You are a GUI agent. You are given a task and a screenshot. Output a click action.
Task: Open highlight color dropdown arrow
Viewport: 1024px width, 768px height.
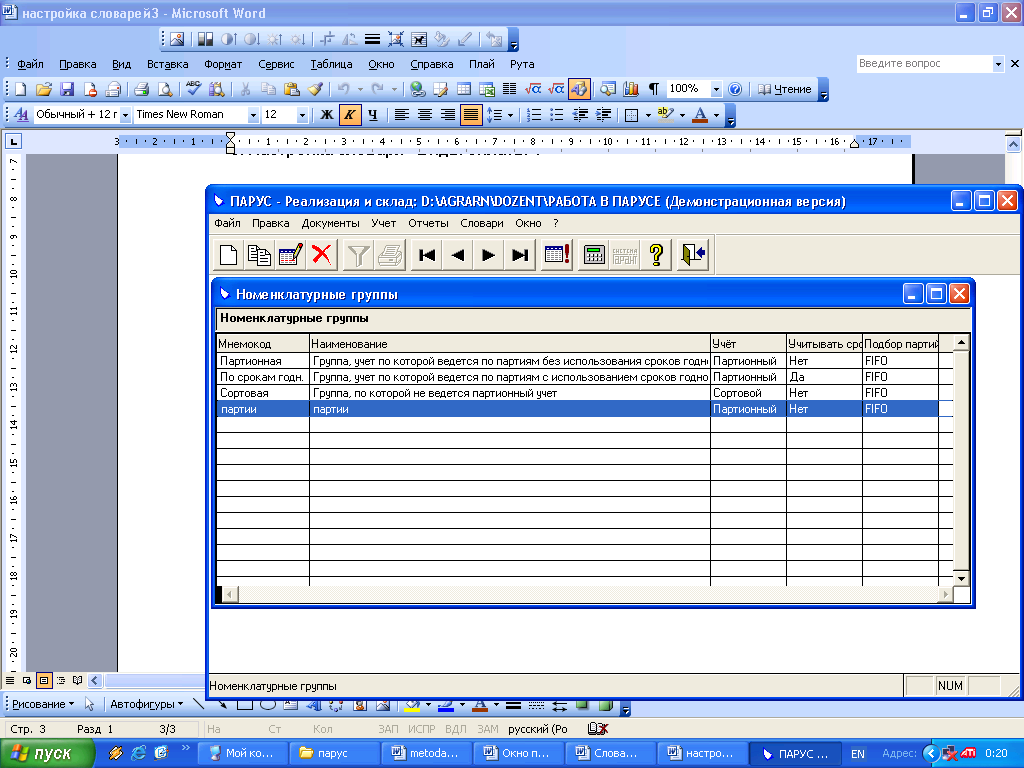[x=682, y=115]
